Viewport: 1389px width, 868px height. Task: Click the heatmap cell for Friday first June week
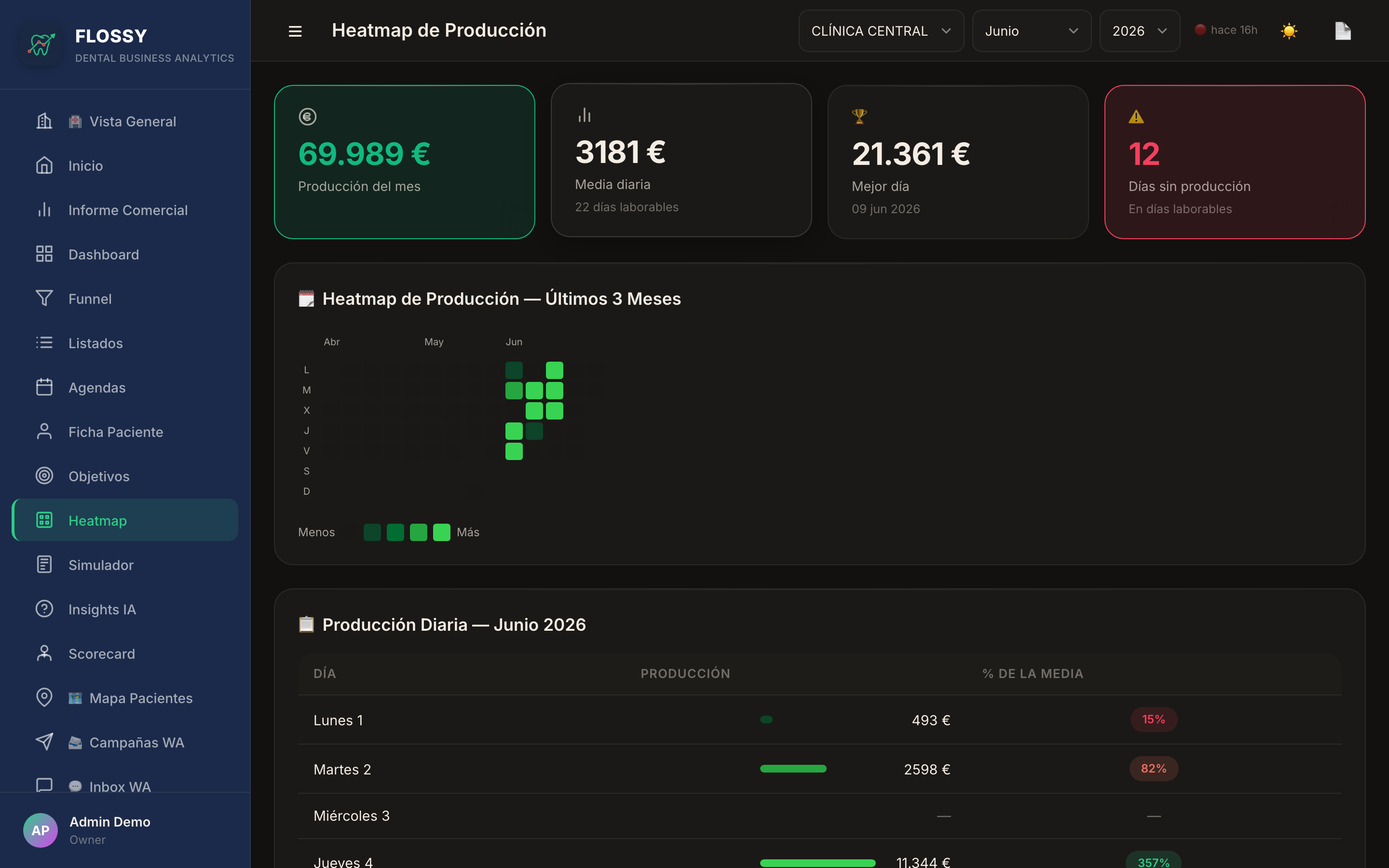pyautogui.click(x=514, y=451)
